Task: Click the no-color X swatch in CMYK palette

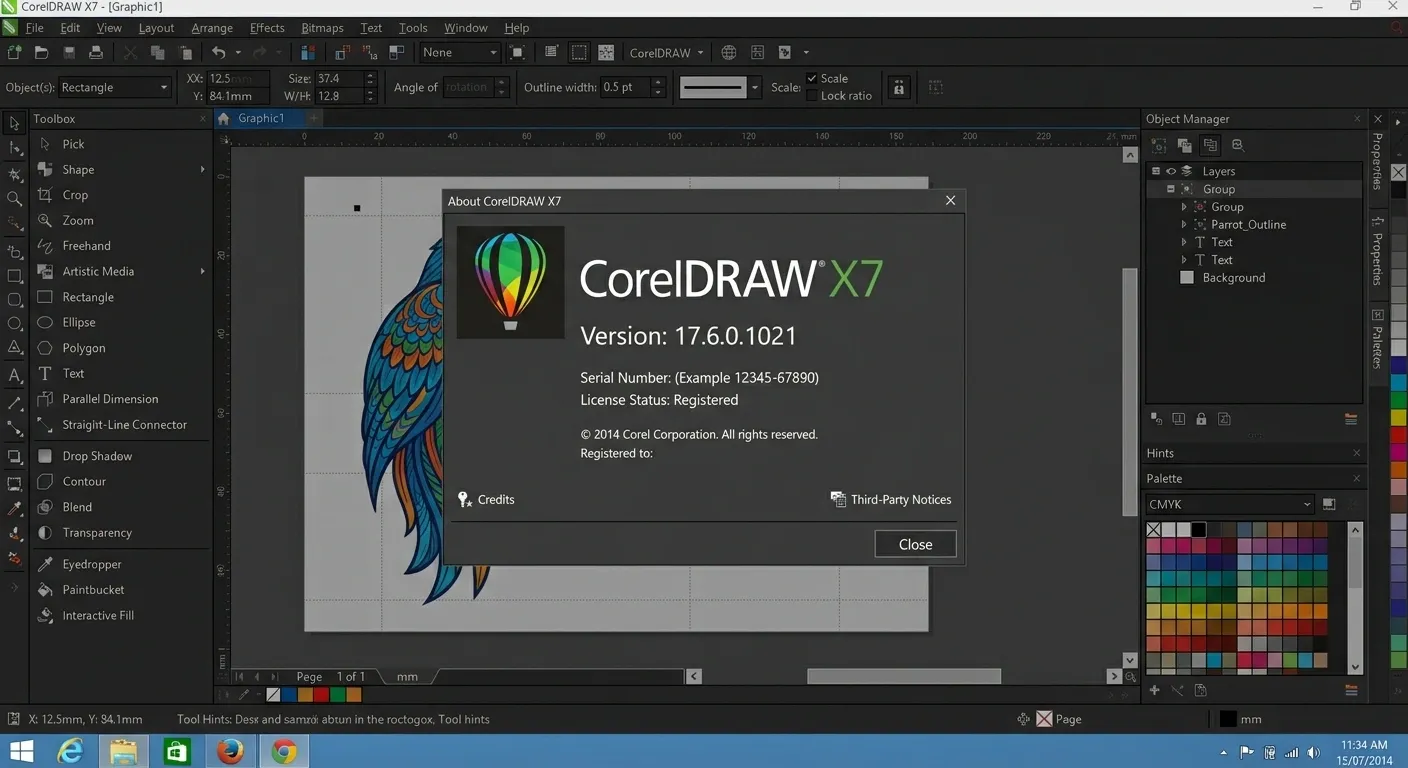Action: coord(1153,530)
